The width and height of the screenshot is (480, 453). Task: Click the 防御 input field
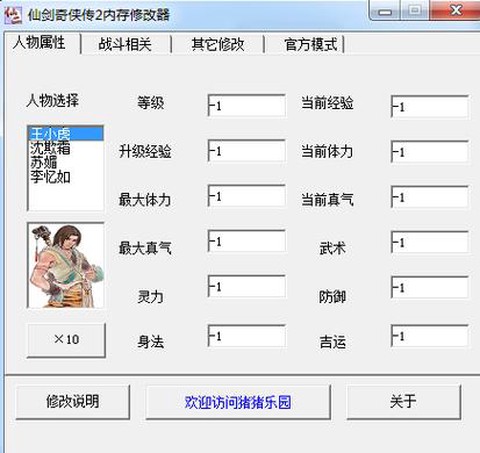tap(429, 287)
